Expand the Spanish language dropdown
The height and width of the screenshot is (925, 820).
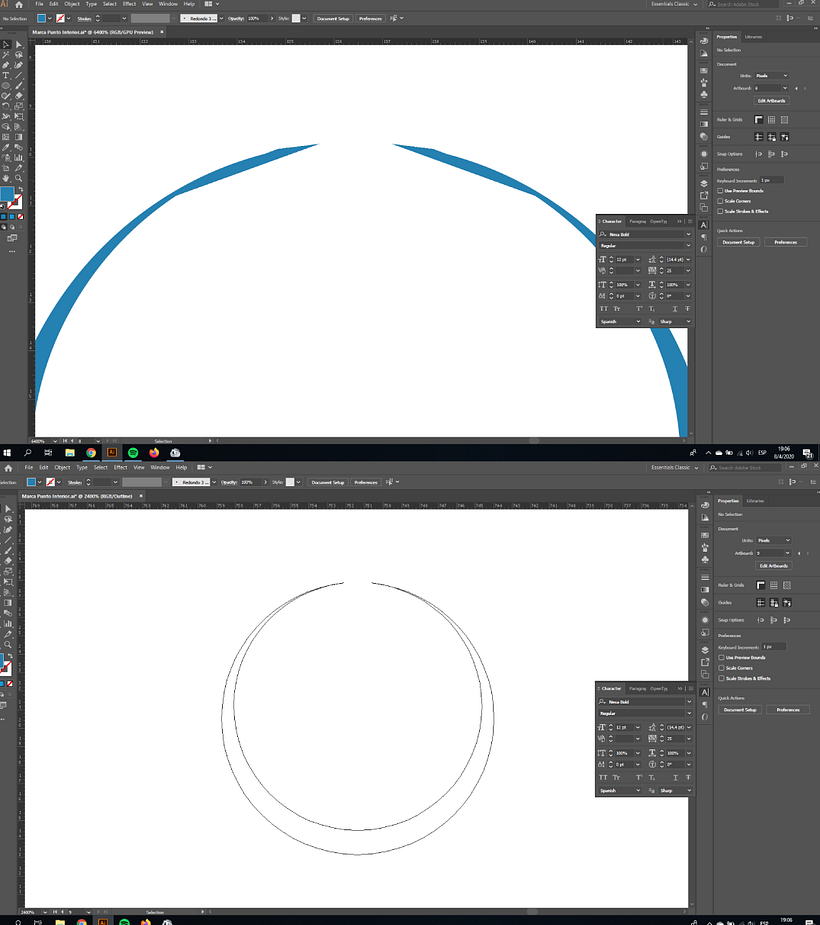pyautogui.click(x=618, y=321)
